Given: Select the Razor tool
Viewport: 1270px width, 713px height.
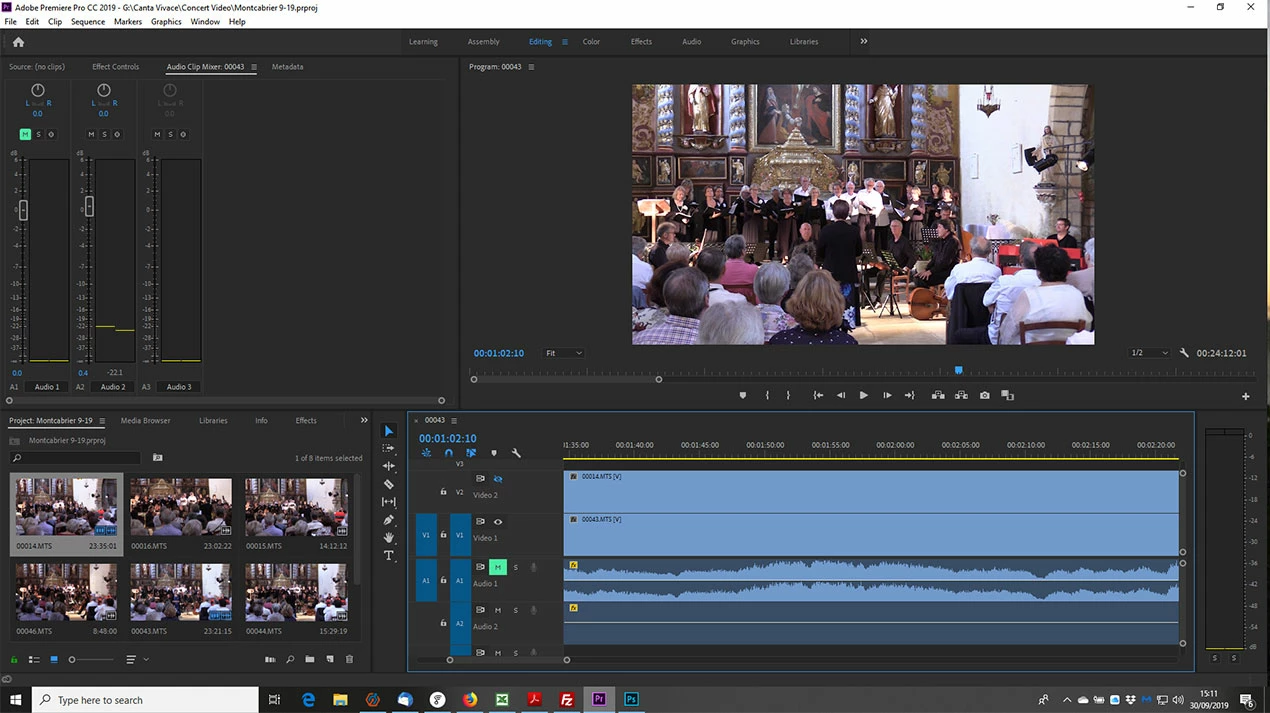Looking at the screenshot, I should pos(389,484).
